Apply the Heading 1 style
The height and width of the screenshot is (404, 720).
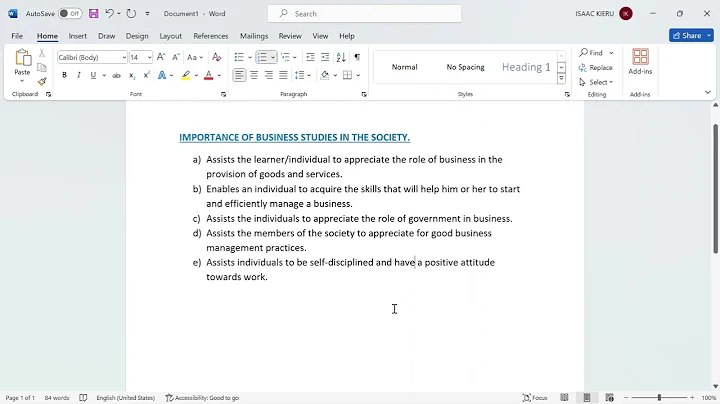pyautogui.click(x=526, y=67)
